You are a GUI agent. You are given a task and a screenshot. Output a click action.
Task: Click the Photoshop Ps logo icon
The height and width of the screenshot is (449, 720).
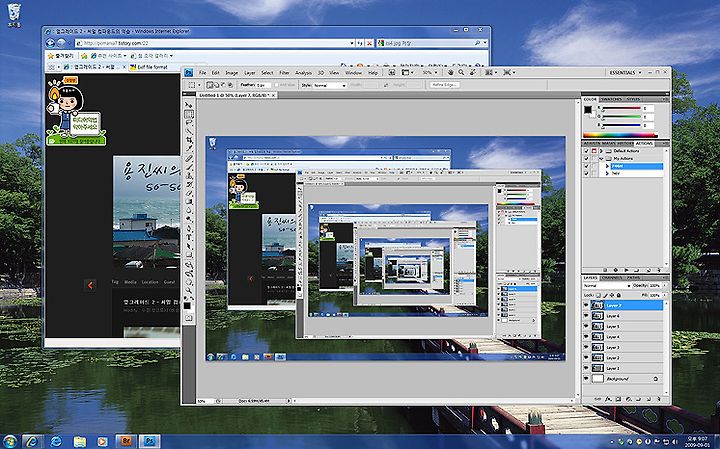(188, 73)
